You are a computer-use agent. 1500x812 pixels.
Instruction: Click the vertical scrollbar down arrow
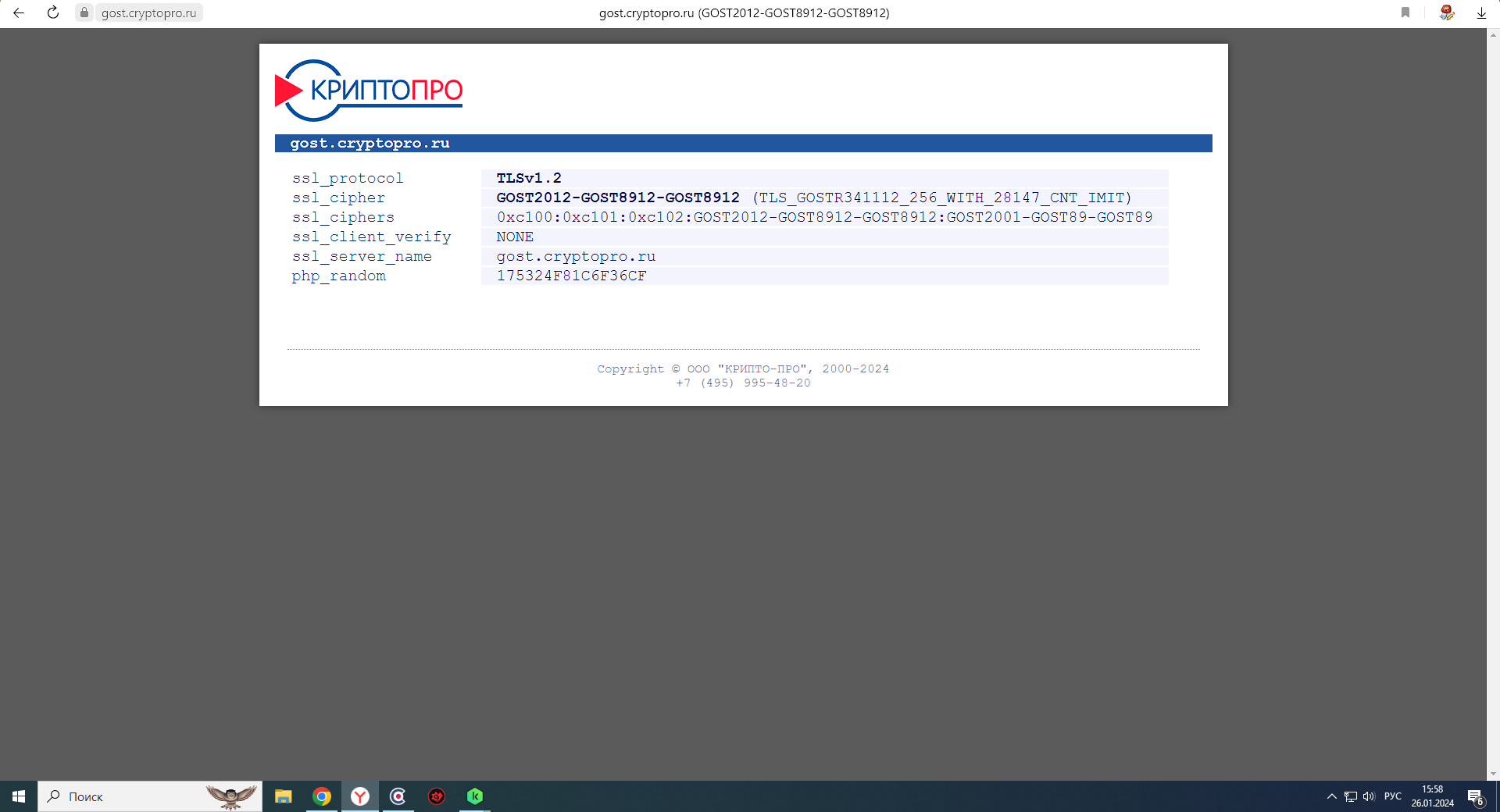pyautogui.click(x=1493, y=775)
